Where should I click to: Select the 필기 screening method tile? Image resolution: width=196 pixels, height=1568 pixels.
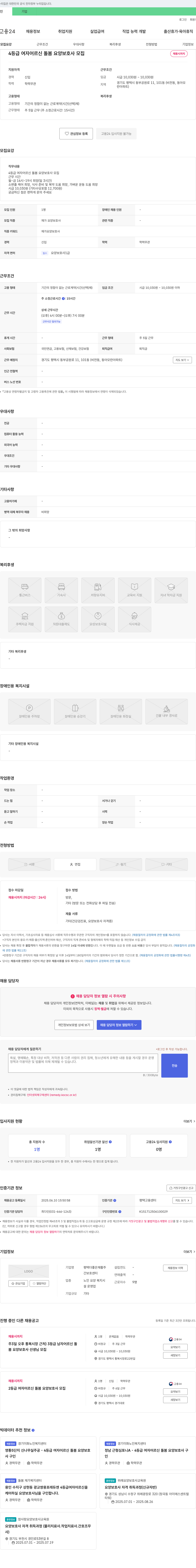120,864
